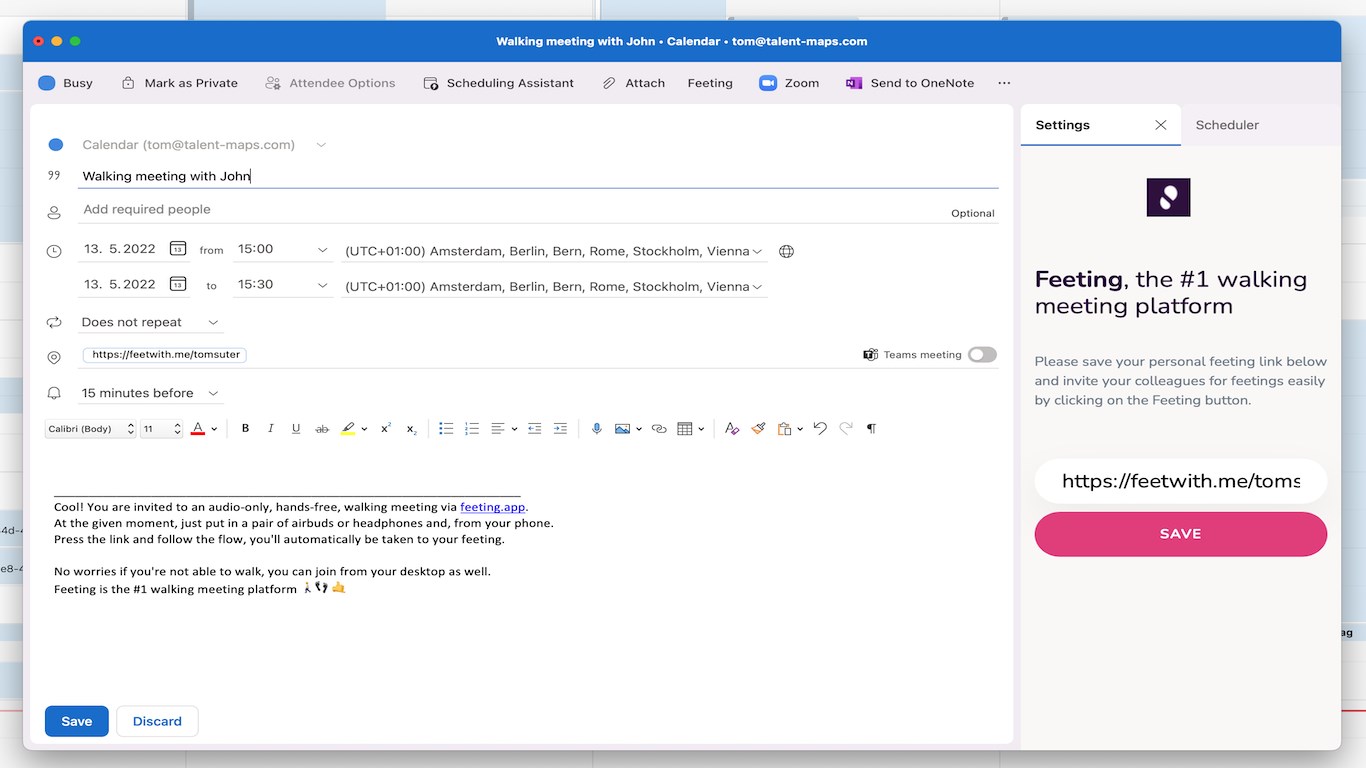Add a Zoom meeting from the toolbar
This screenshot has height=768, width=1366.
tap(789, 83)
